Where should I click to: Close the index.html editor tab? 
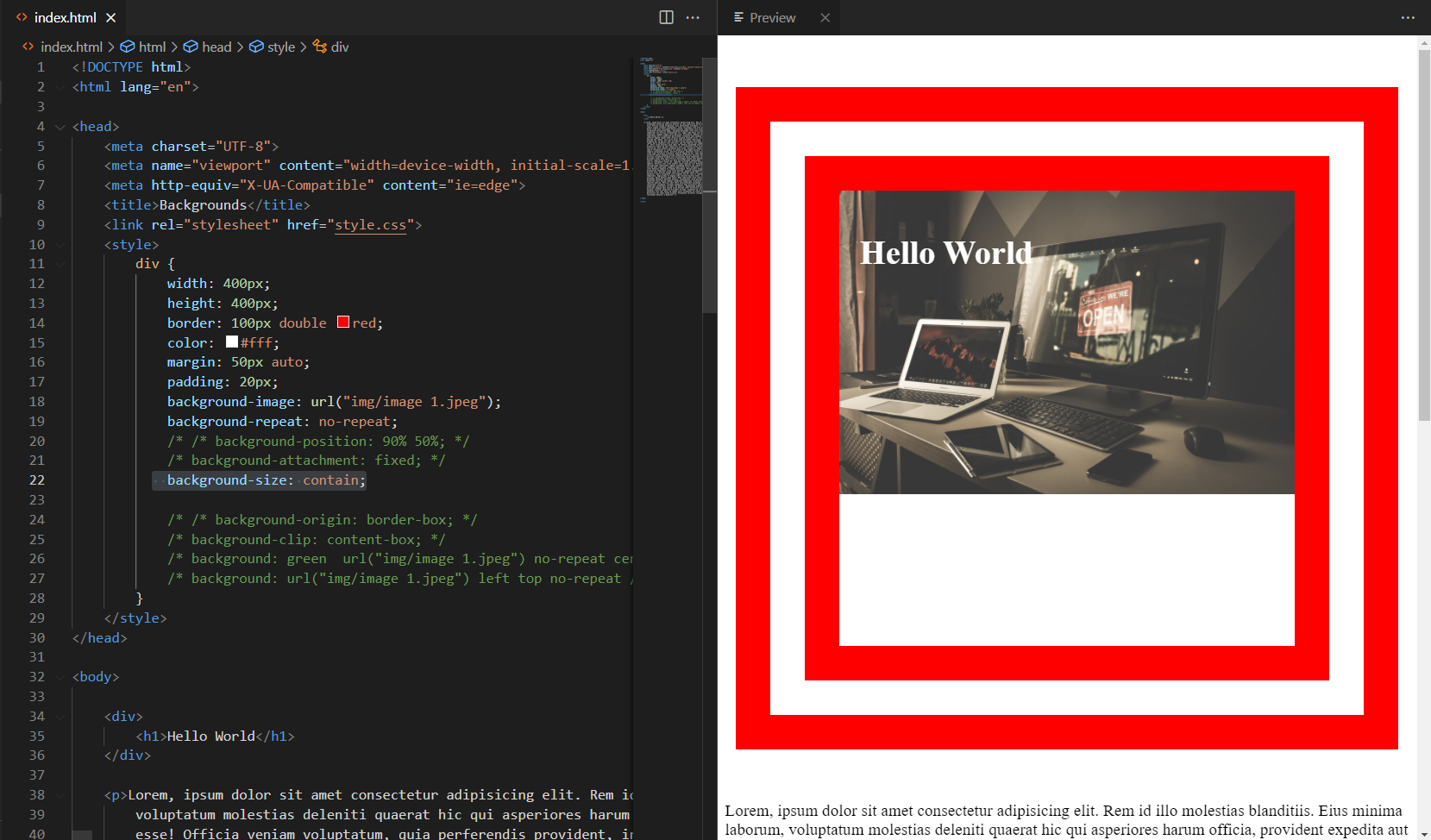pos(111,17)
